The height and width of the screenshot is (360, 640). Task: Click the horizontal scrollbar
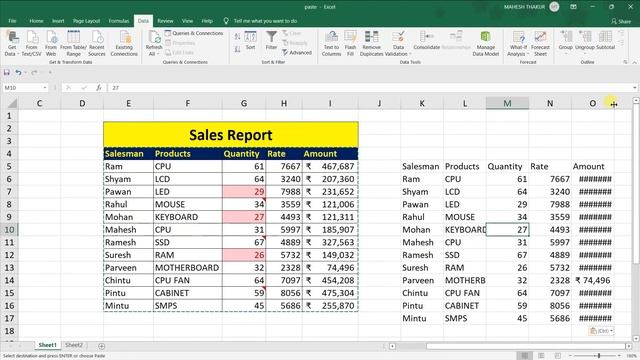pos(526,346)
